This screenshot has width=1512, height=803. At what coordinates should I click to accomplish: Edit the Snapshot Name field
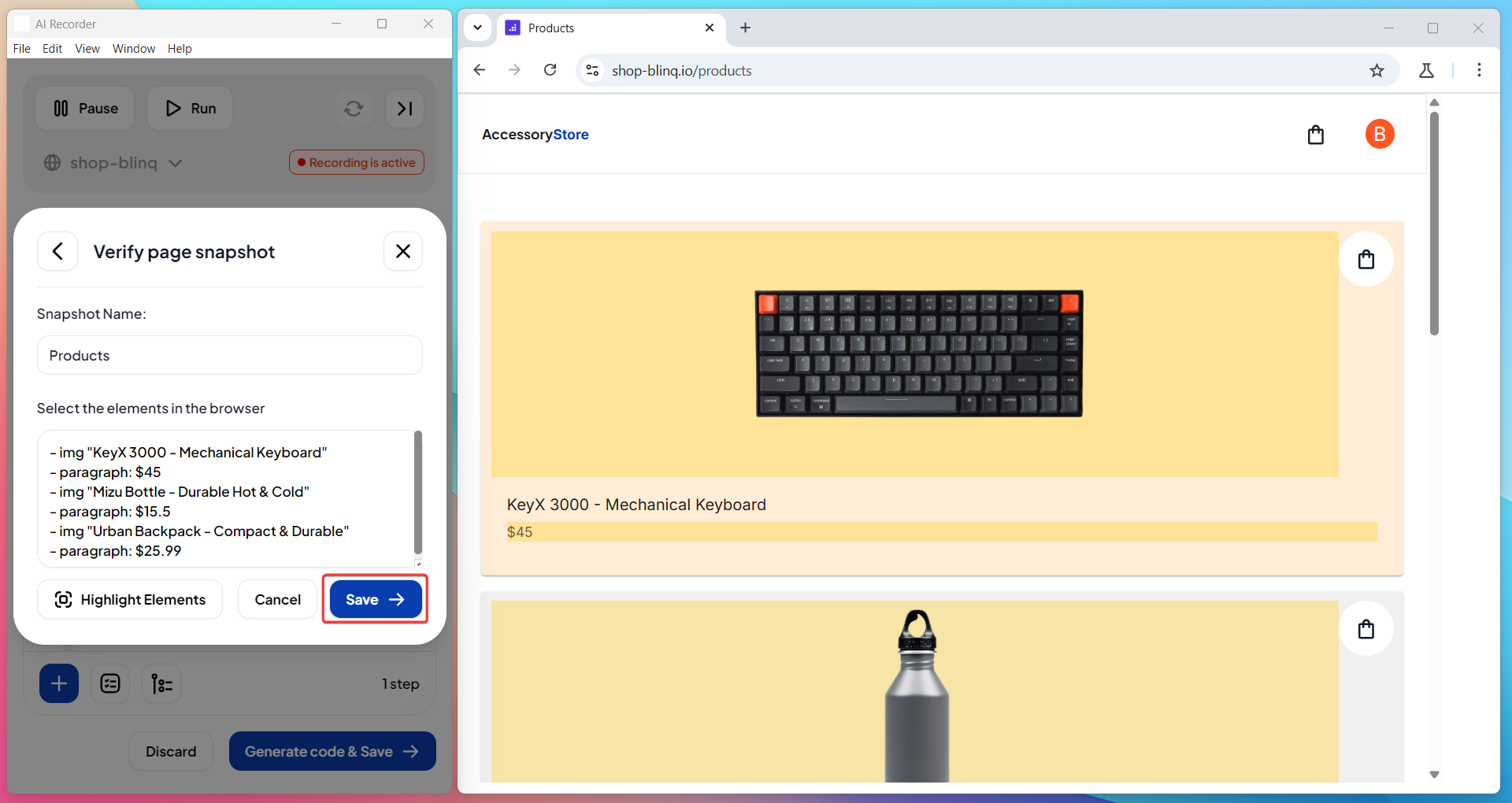(229, 355)
